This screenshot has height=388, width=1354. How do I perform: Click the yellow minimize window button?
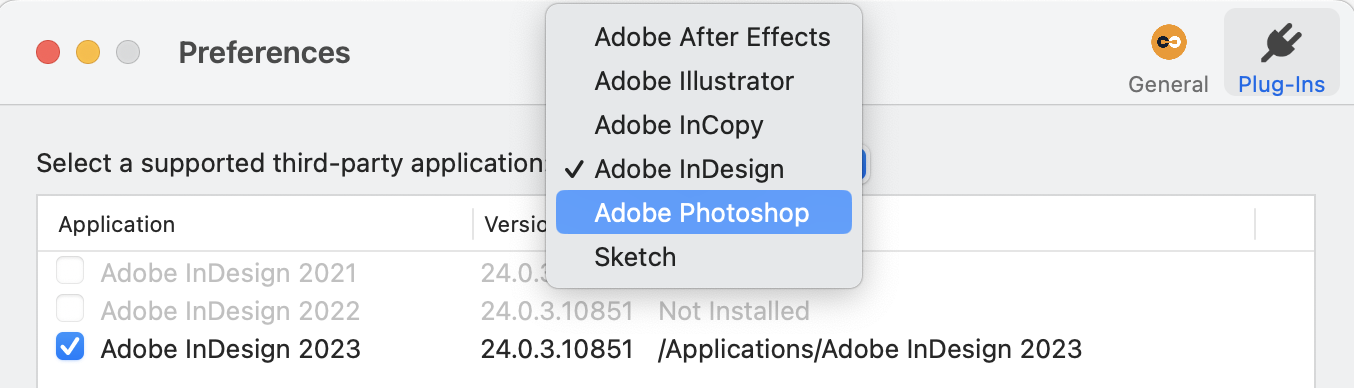pyautogui.click(x=88, y=52)
